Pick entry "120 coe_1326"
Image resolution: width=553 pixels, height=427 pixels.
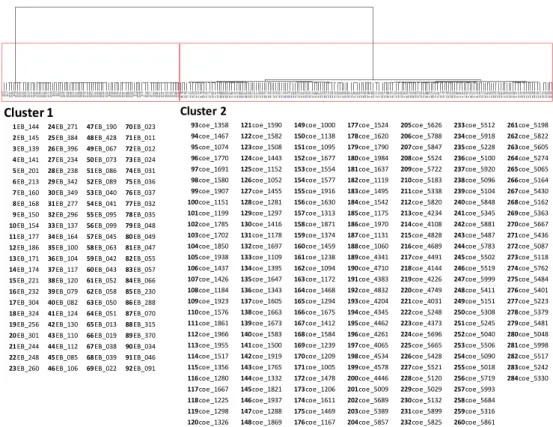click(x=208, y=422)
